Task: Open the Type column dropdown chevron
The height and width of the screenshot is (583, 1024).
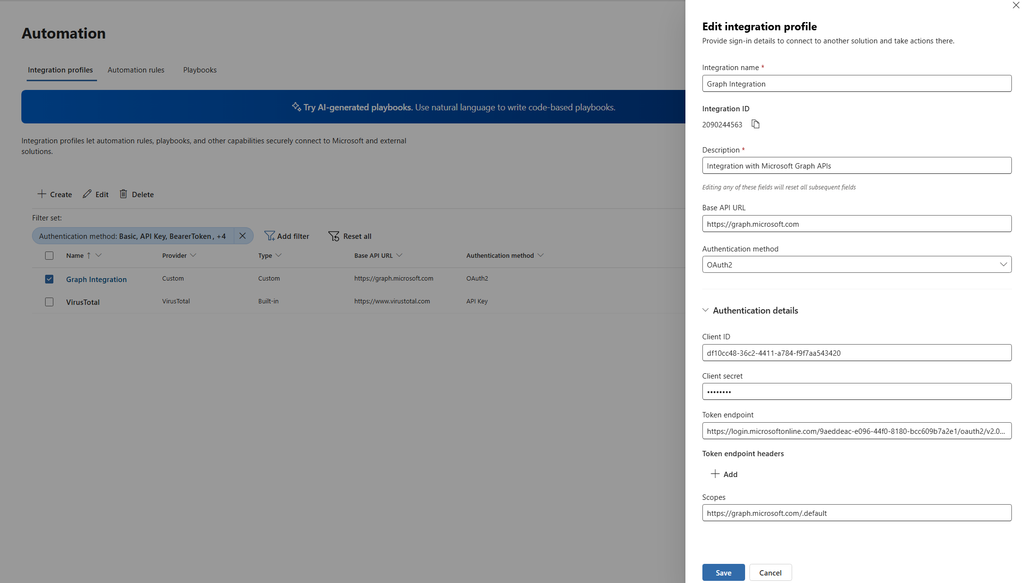Action: pyautogui.click(x=278, y=255)
